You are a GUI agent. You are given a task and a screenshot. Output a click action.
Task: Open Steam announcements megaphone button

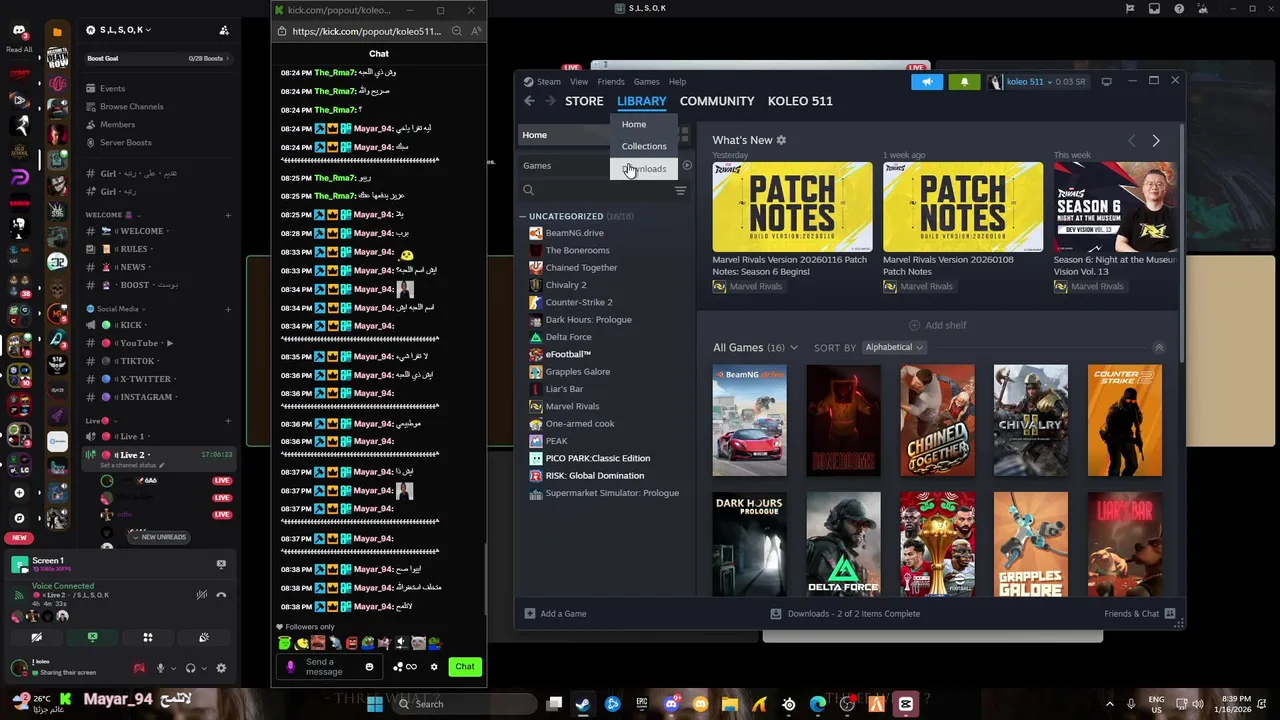coord(927,82)
